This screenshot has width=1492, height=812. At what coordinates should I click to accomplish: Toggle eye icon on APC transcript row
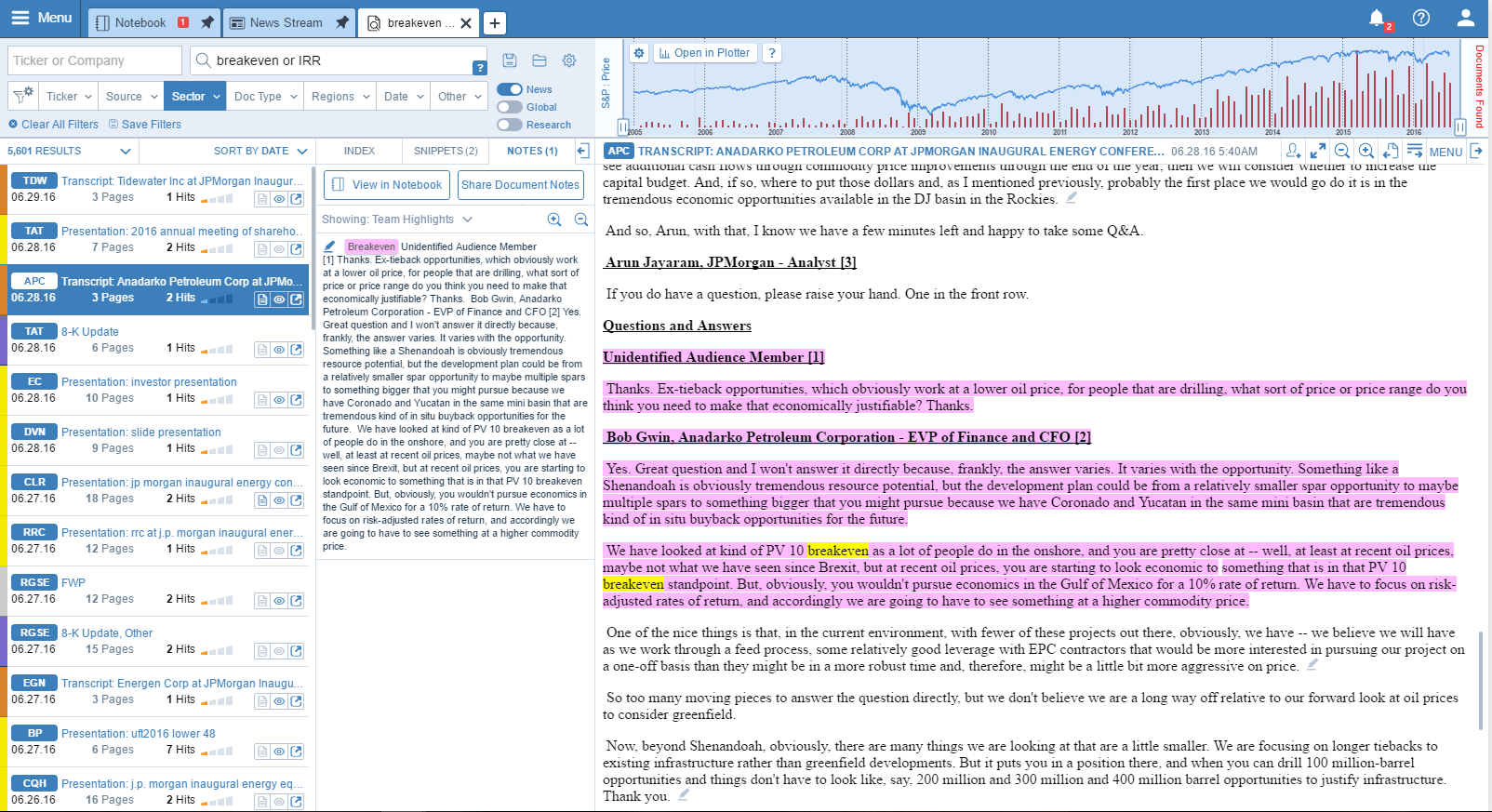279,300
